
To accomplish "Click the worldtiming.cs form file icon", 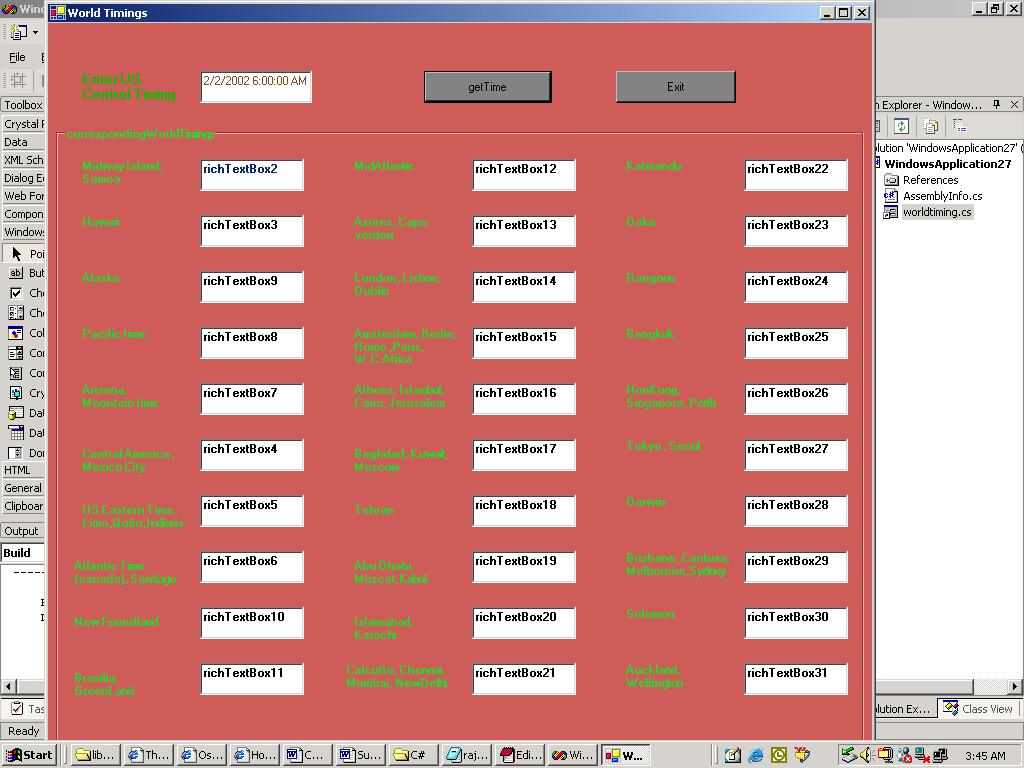I will 891,212.
